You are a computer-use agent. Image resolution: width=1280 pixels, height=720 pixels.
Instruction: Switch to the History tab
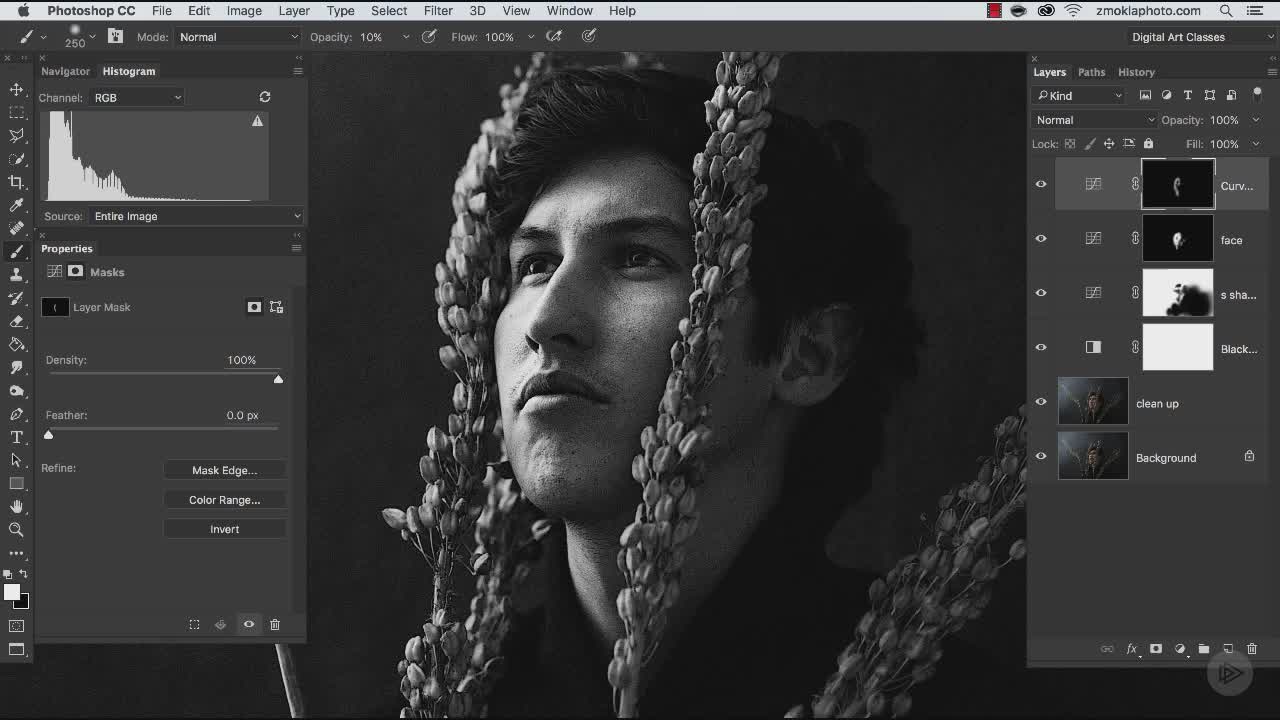pos(1136,72)
